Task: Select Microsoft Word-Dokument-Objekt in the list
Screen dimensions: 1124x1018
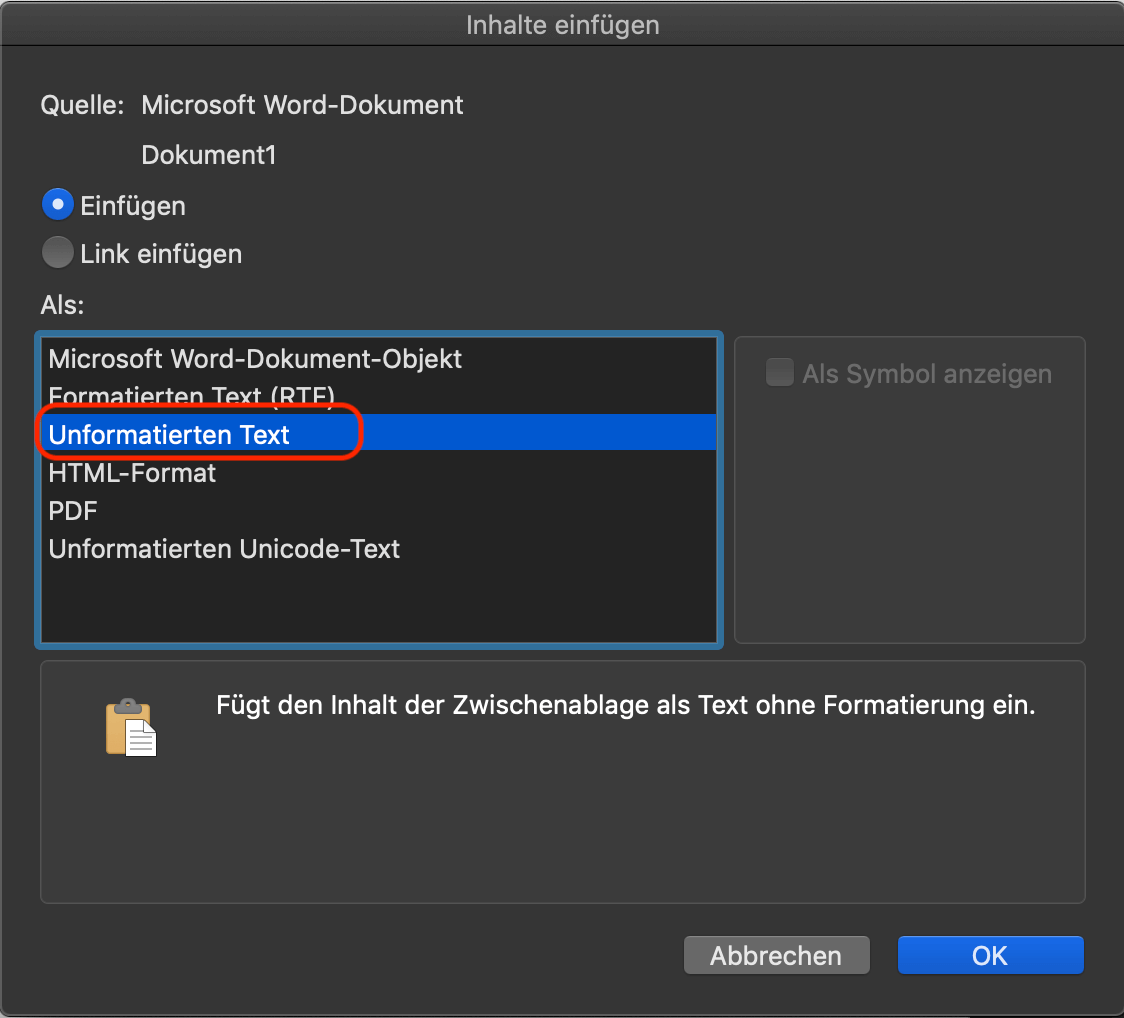Action: pyautogui.click(x=378, y=358)
